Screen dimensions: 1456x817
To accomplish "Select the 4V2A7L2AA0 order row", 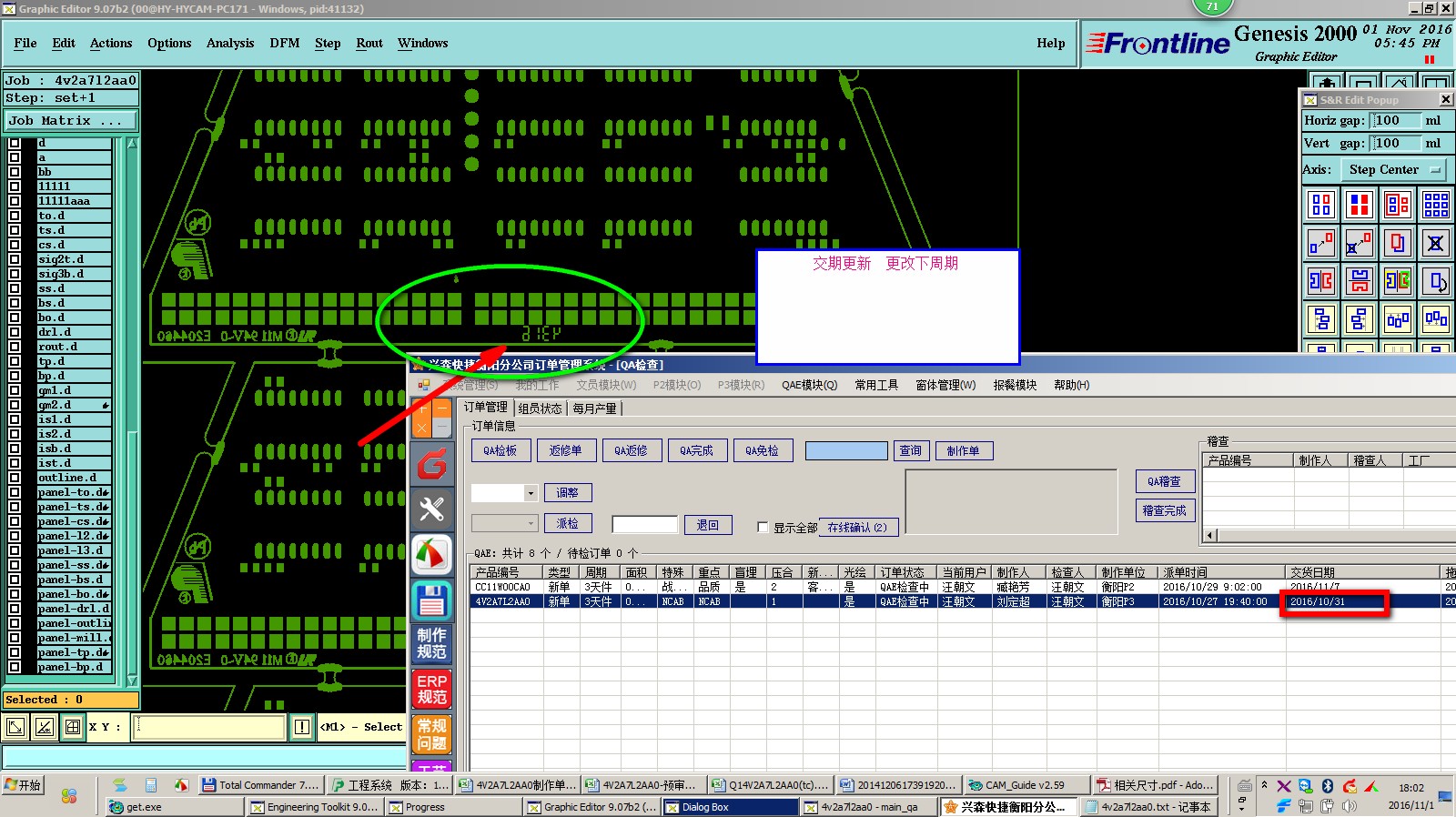I will (962, 601).
